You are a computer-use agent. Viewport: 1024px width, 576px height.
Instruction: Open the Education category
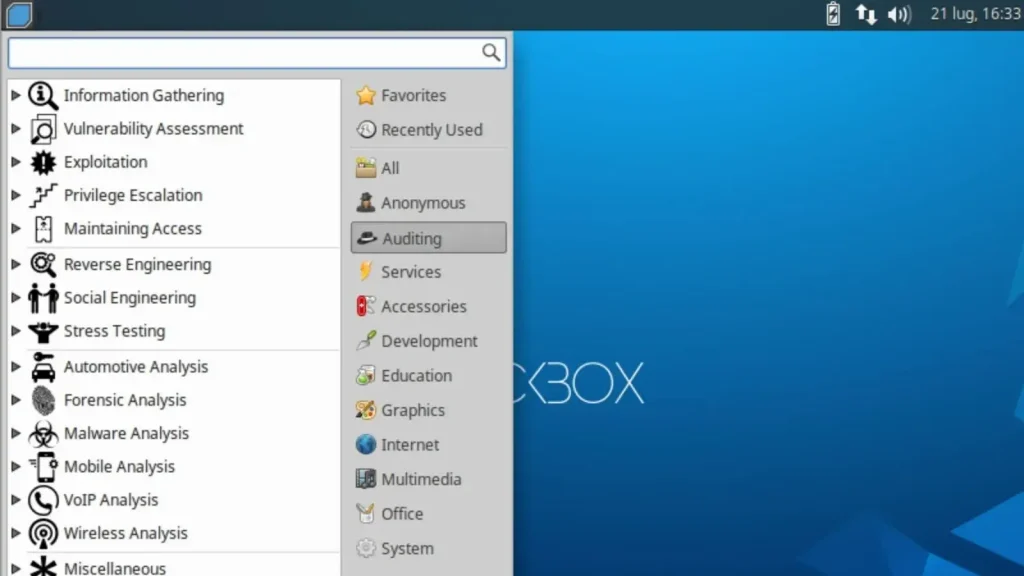(x=428, y=376)
